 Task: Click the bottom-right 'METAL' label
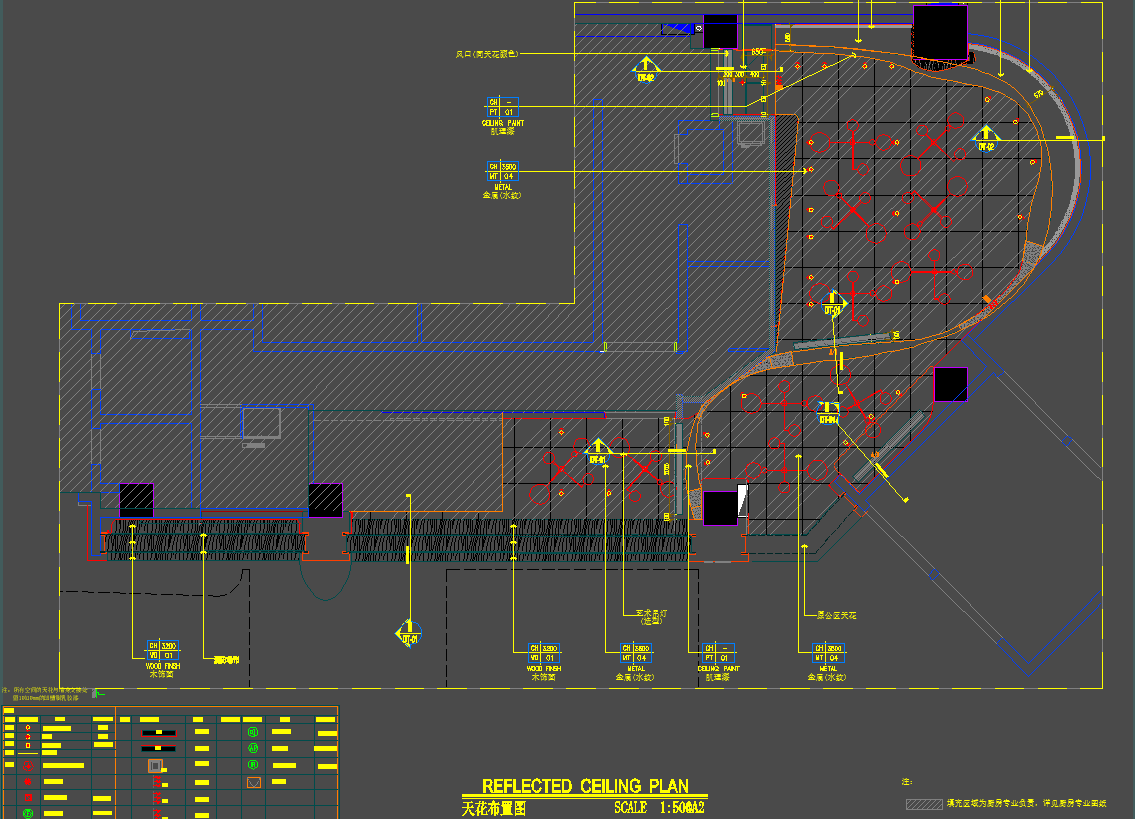click(x=828, y=668)
